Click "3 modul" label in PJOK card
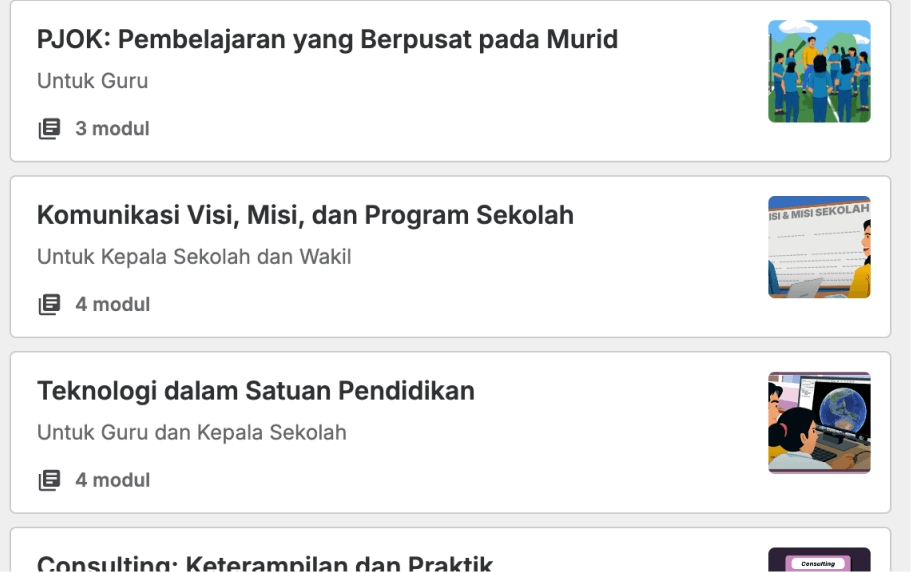 click(x=112, y=129)
